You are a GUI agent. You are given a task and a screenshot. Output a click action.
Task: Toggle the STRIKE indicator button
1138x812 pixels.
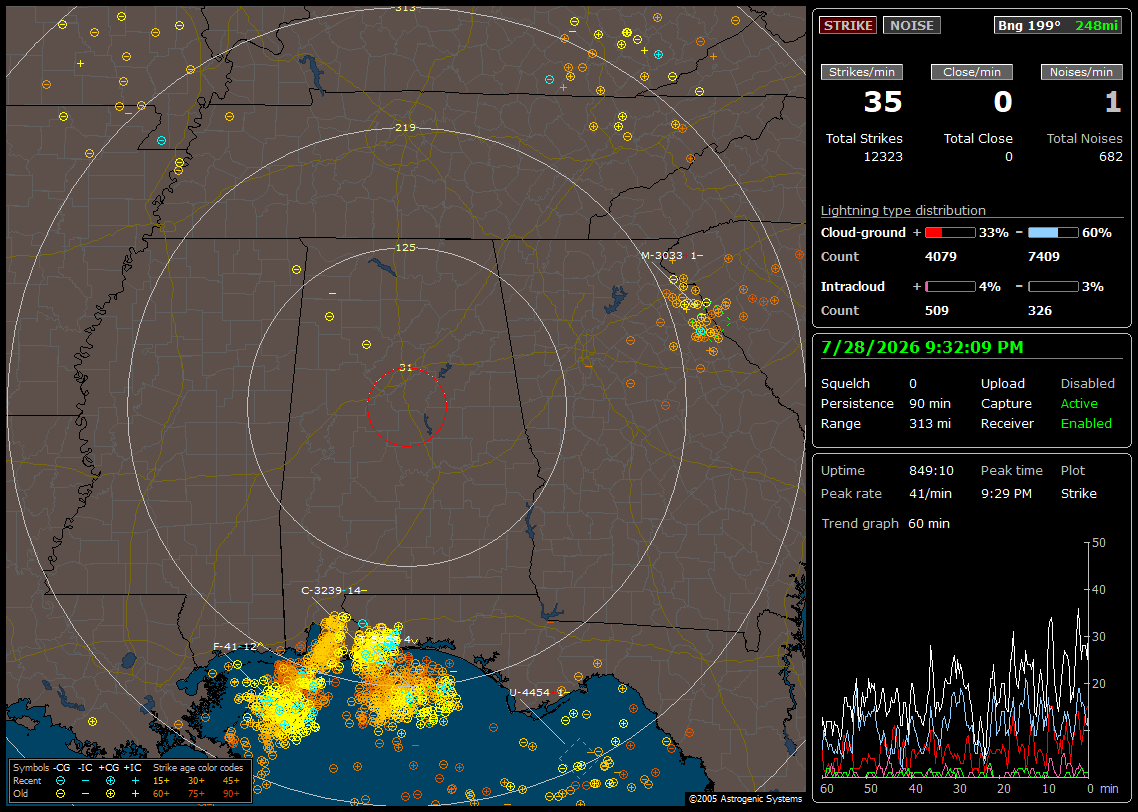[848, 25]
